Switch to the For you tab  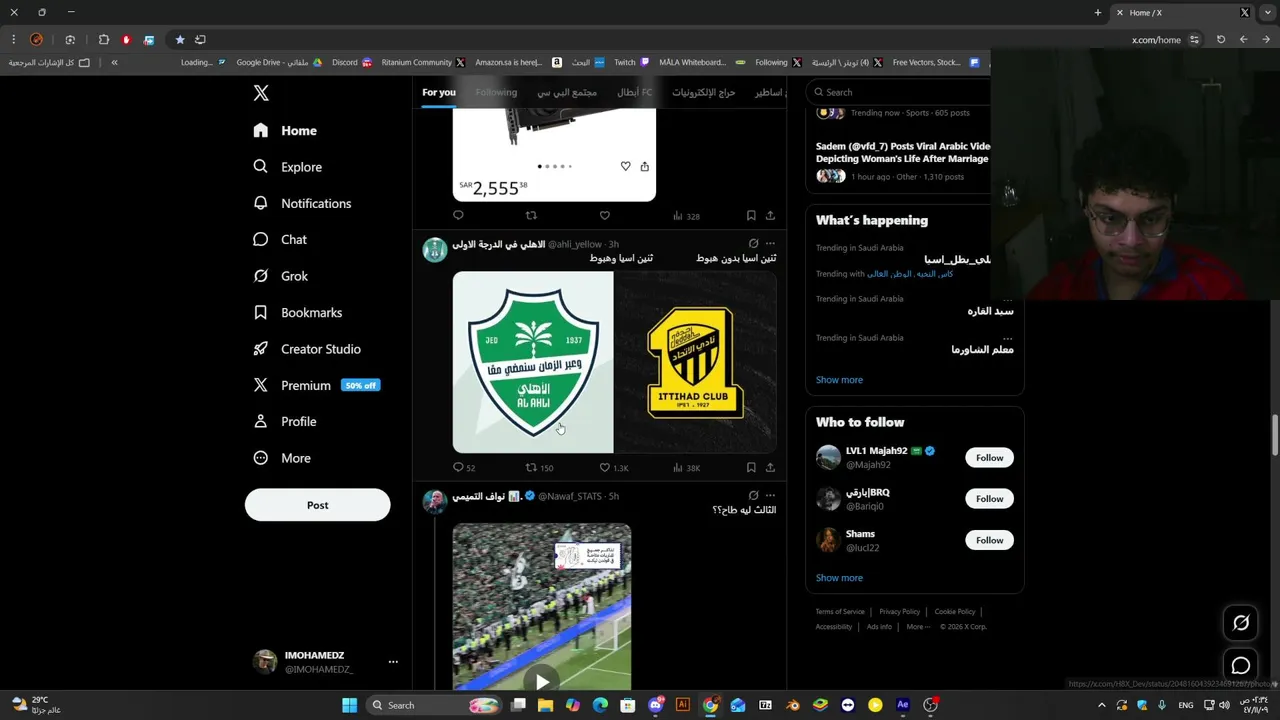439,92
